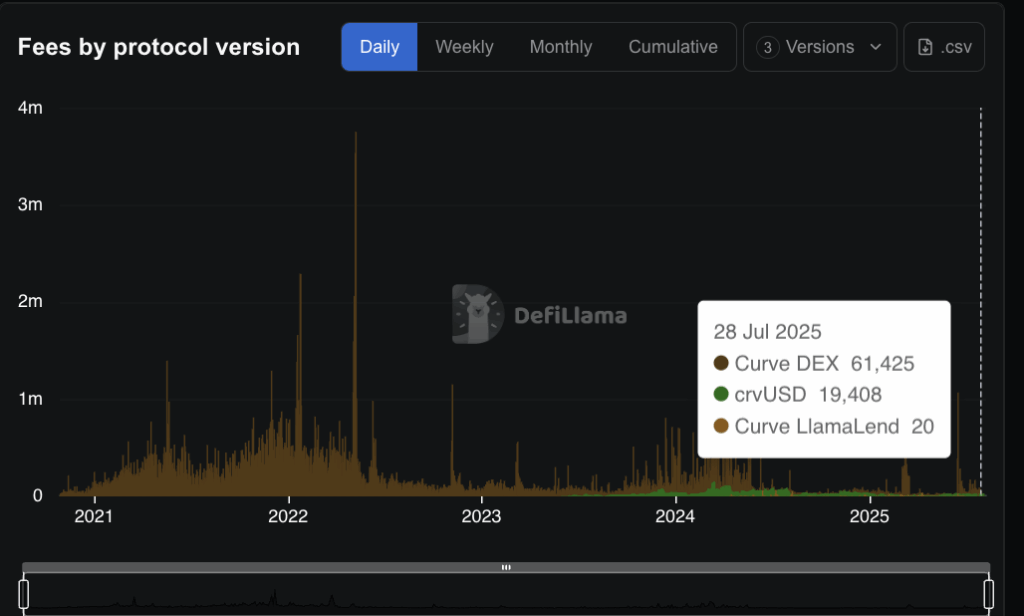Download data with .csv button
Screen dimensions: 1024x616
coord(944,47)
